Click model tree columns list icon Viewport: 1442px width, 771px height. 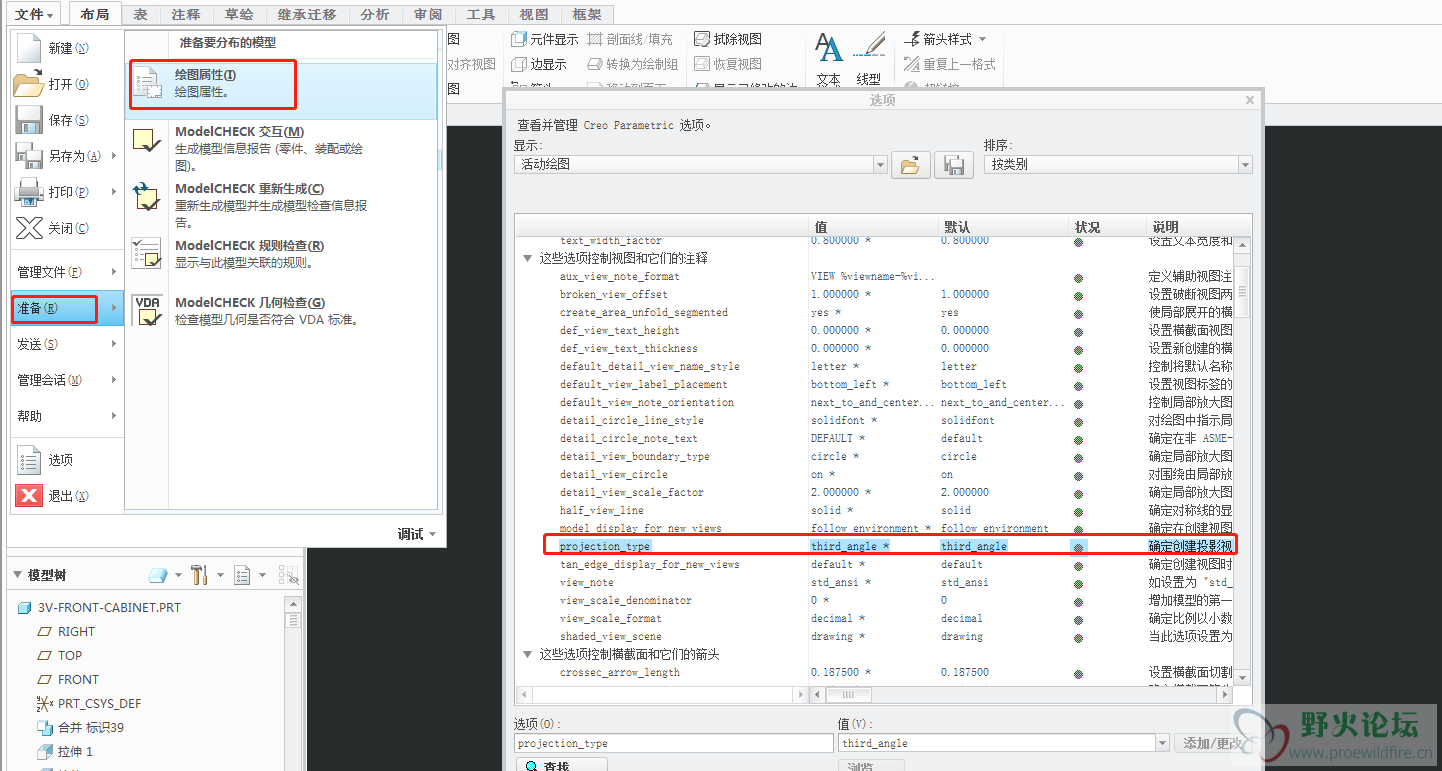point(241,575)
